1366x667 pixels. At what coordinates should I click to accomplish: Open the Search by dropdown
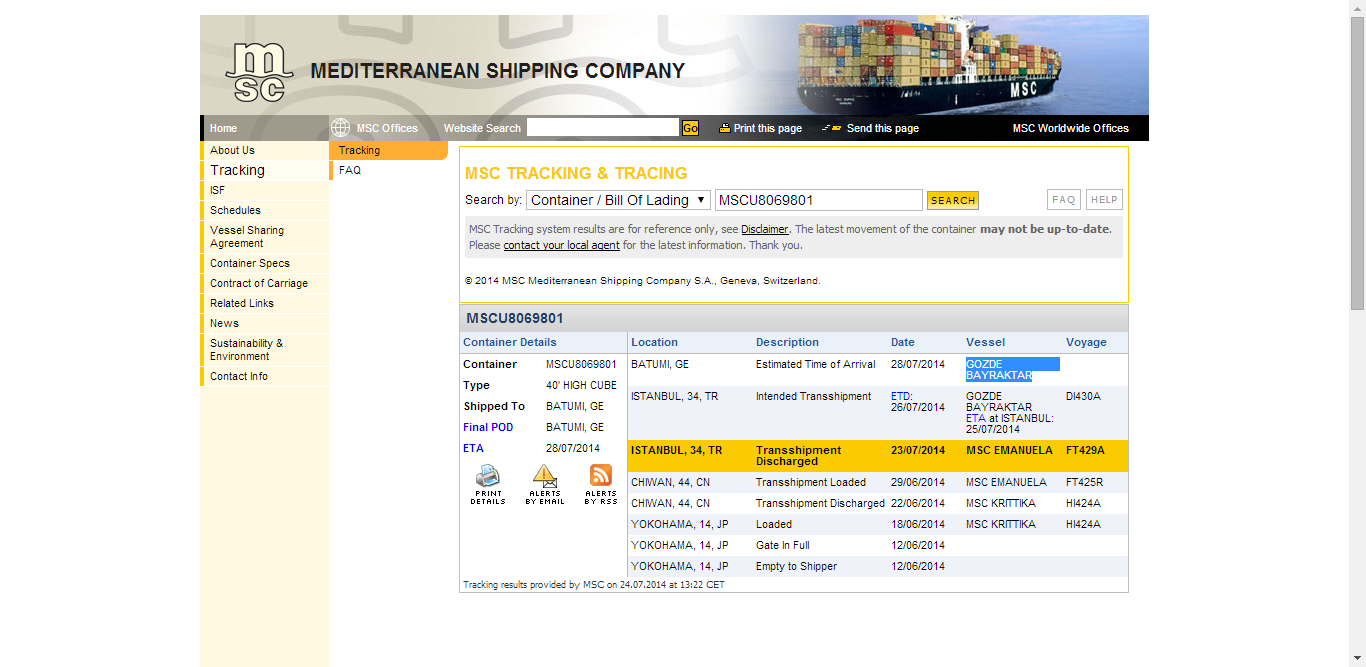click(x=618, y=200)
